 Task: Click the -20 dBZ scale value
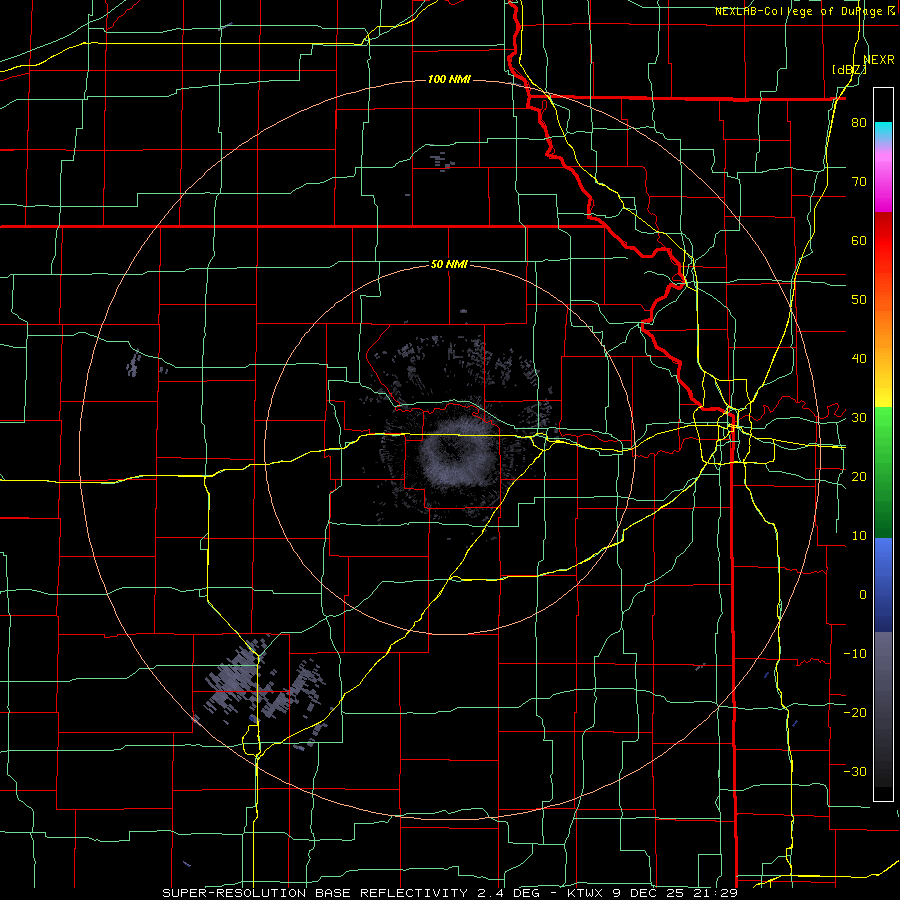pos(855,713)
